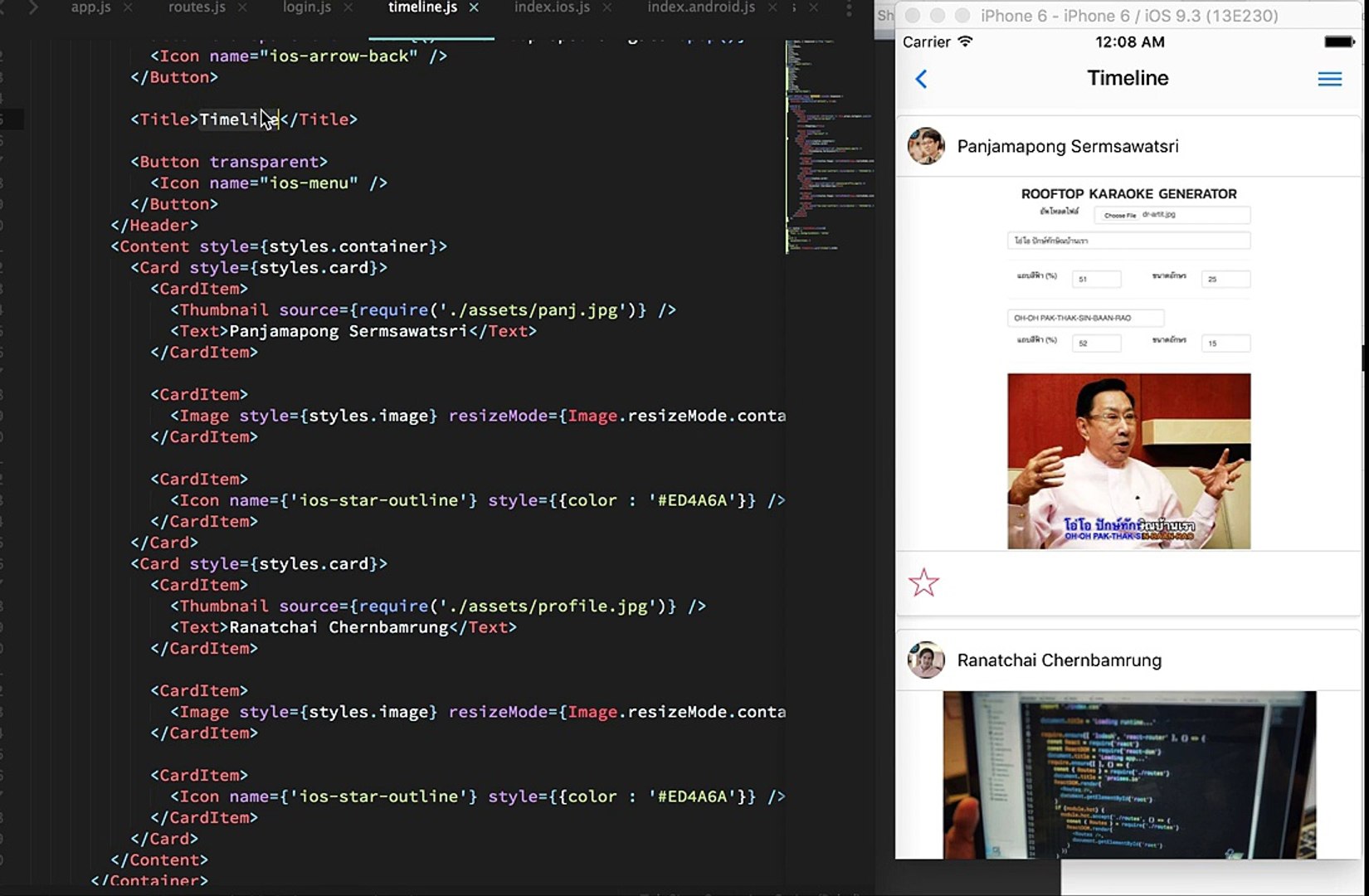Image resolution: width=1369 pixels, height=896 pixels.
Task: Go to next tab with forward arrow
Action: (x=33, y=7)
